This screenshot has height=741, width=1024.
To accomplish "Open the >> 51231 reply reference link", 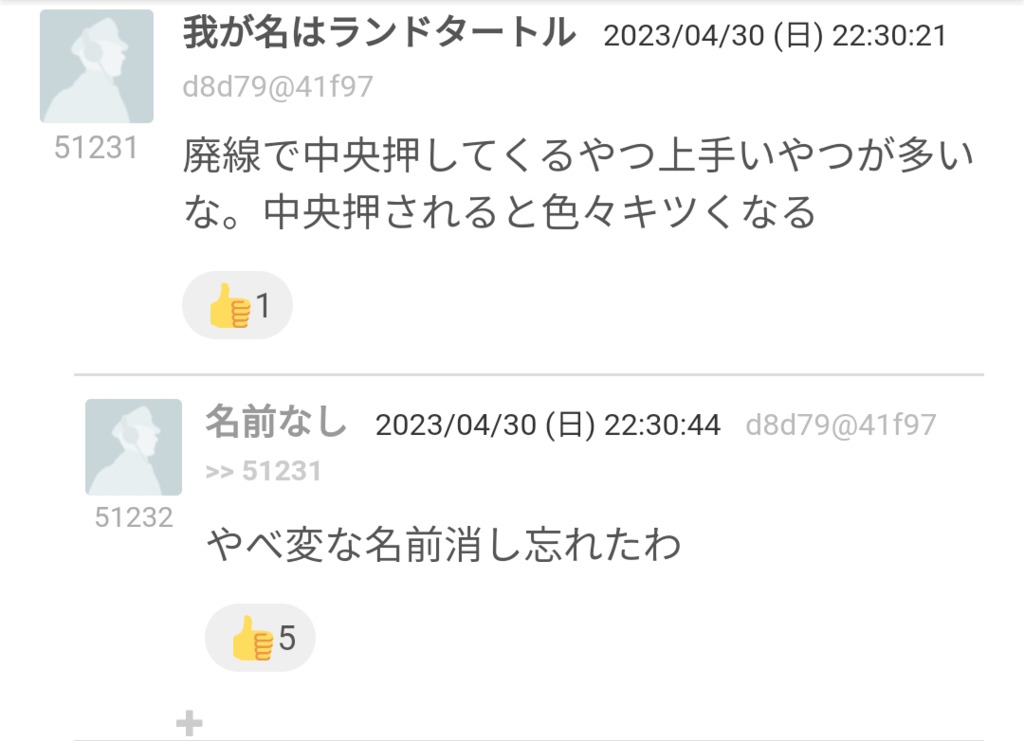I will tap(263, 471).
